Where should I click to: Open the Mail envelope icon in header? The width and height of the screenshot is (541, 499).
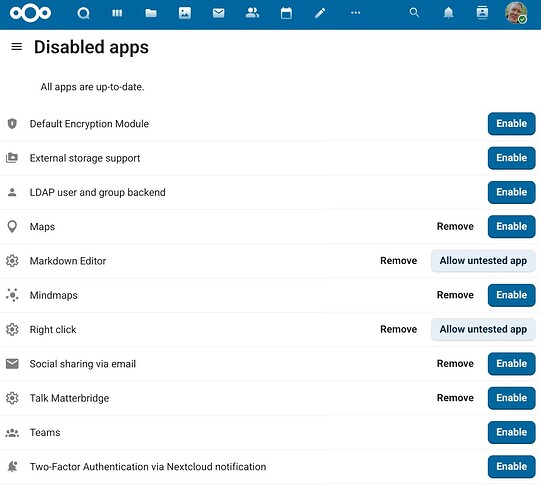point(218,13)
